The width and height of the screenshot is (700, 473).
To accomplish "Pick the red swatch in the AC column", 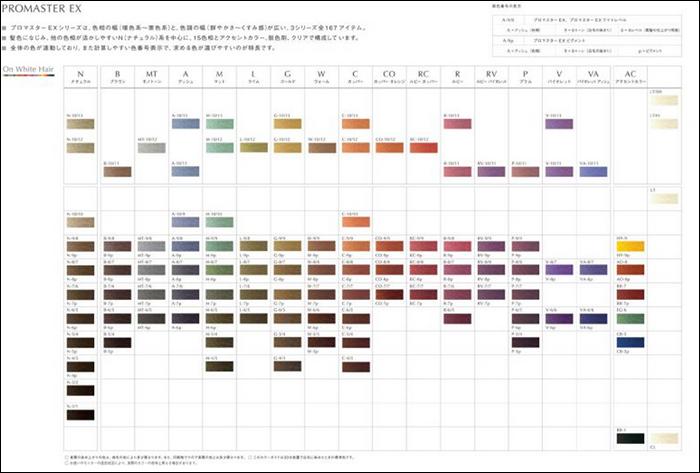I will click(x=630, y=295).
